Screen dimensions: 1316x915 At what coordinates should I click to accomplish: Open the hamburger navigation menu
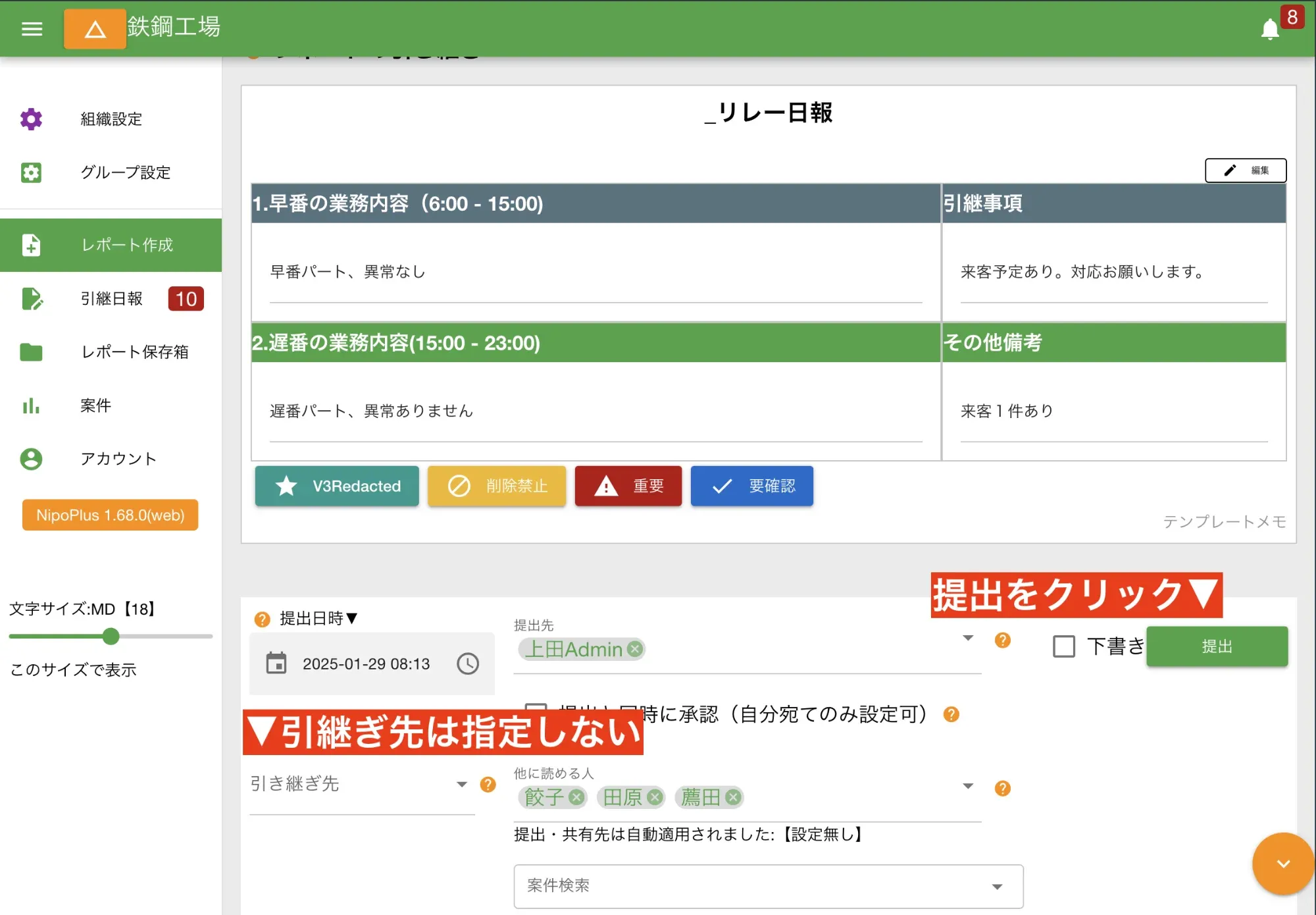pos(31,28)
